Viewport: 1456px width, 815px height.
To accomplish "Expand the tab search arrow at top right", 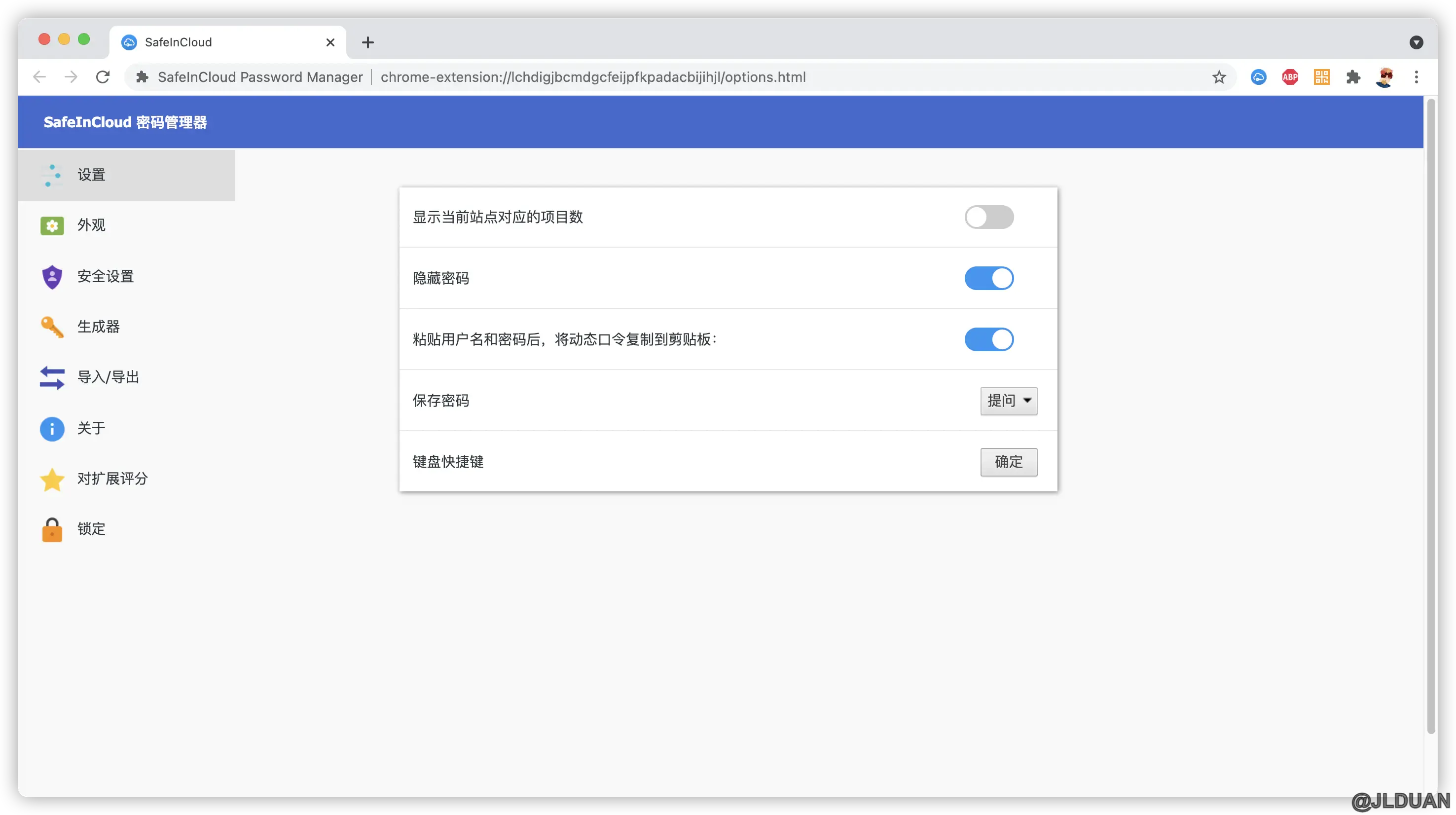I will tap(1416, 42).
